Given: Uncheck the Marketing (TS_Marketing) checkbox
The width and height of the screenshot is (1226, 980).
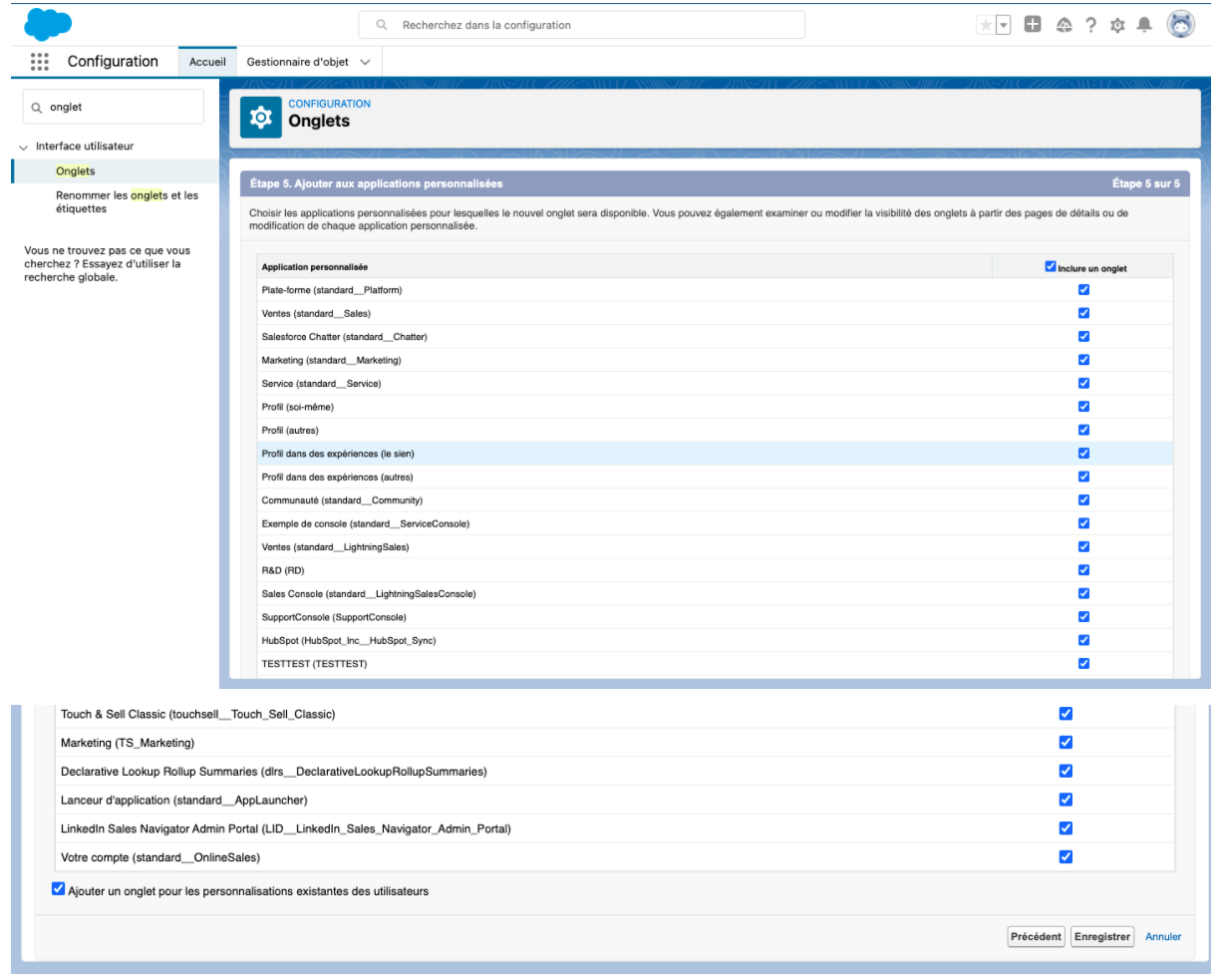Looking at the screenshot, I should 1066,743.
